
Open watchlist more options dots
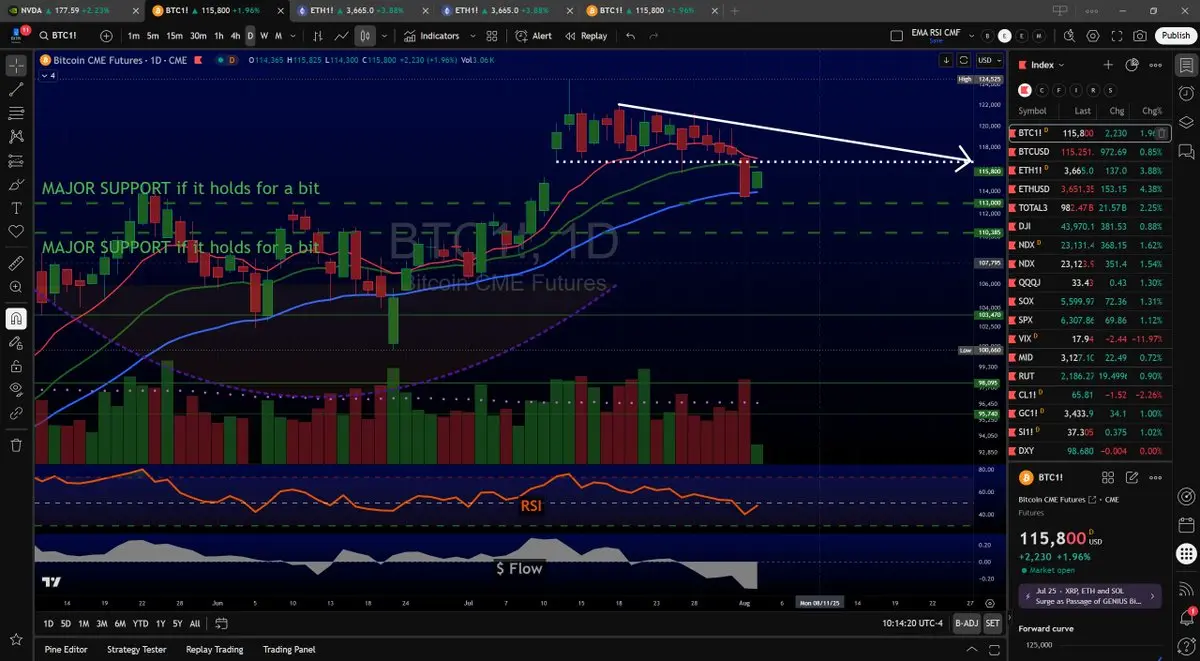coord(1156,65)
